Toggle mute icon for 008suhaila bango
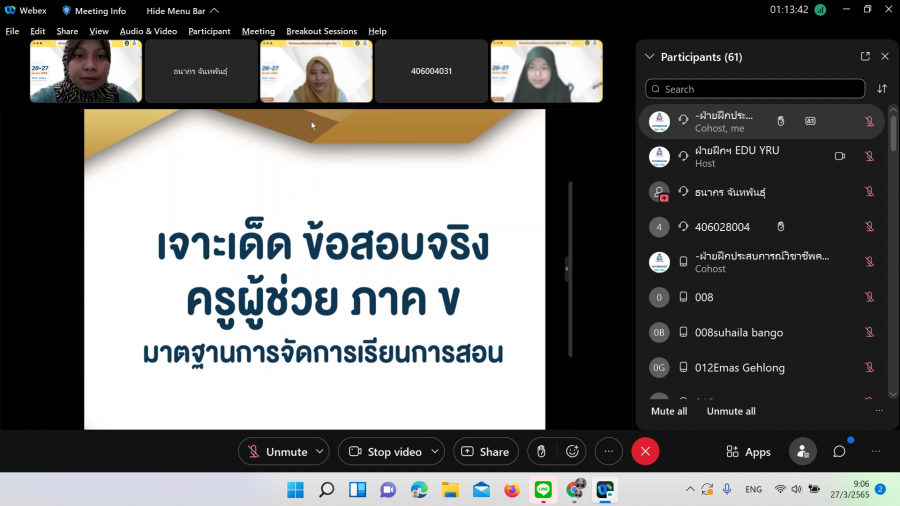900x506 pixels. pos(869,332)
